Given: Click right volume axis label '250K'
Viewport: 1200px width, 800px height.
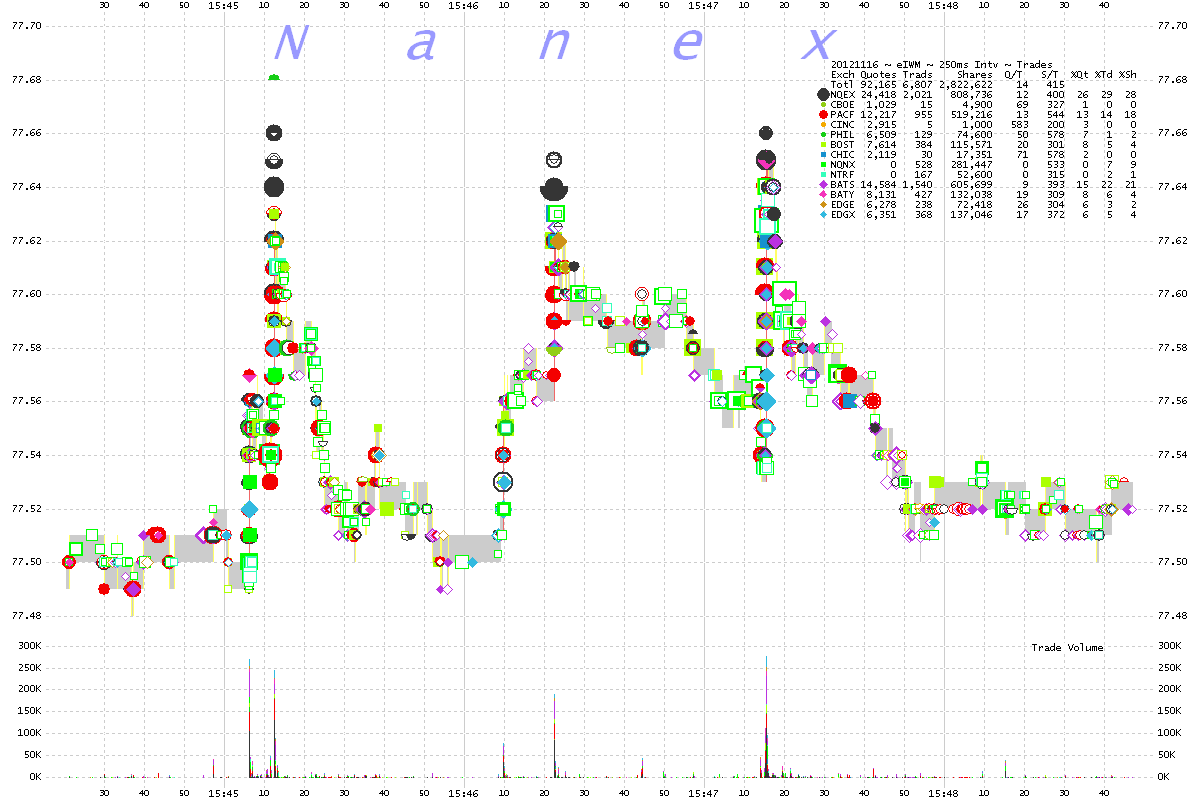Looking at the screenshot, I should [1170, 668].
